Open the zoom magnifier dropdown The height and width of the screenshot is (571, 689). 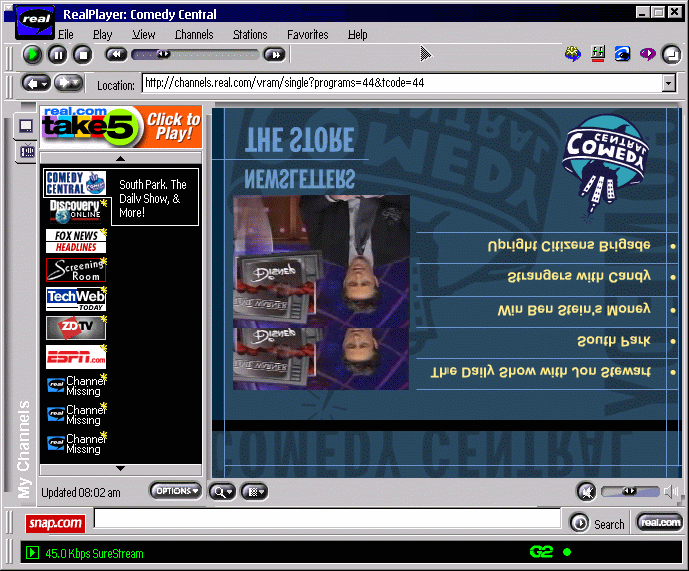click(222, 491)
